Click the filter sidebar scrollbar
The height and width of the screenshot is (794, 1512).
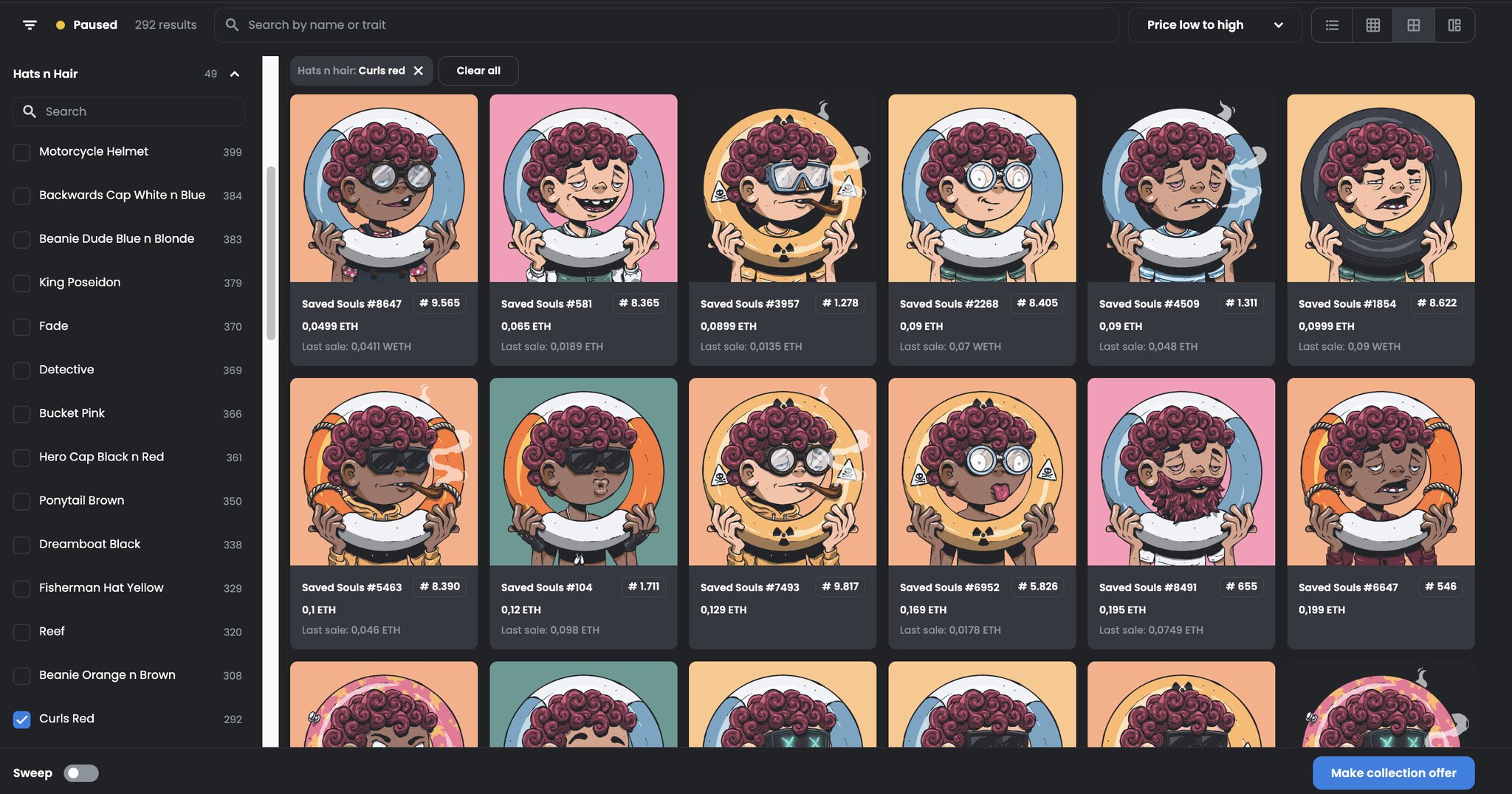(x=271, y=253)
